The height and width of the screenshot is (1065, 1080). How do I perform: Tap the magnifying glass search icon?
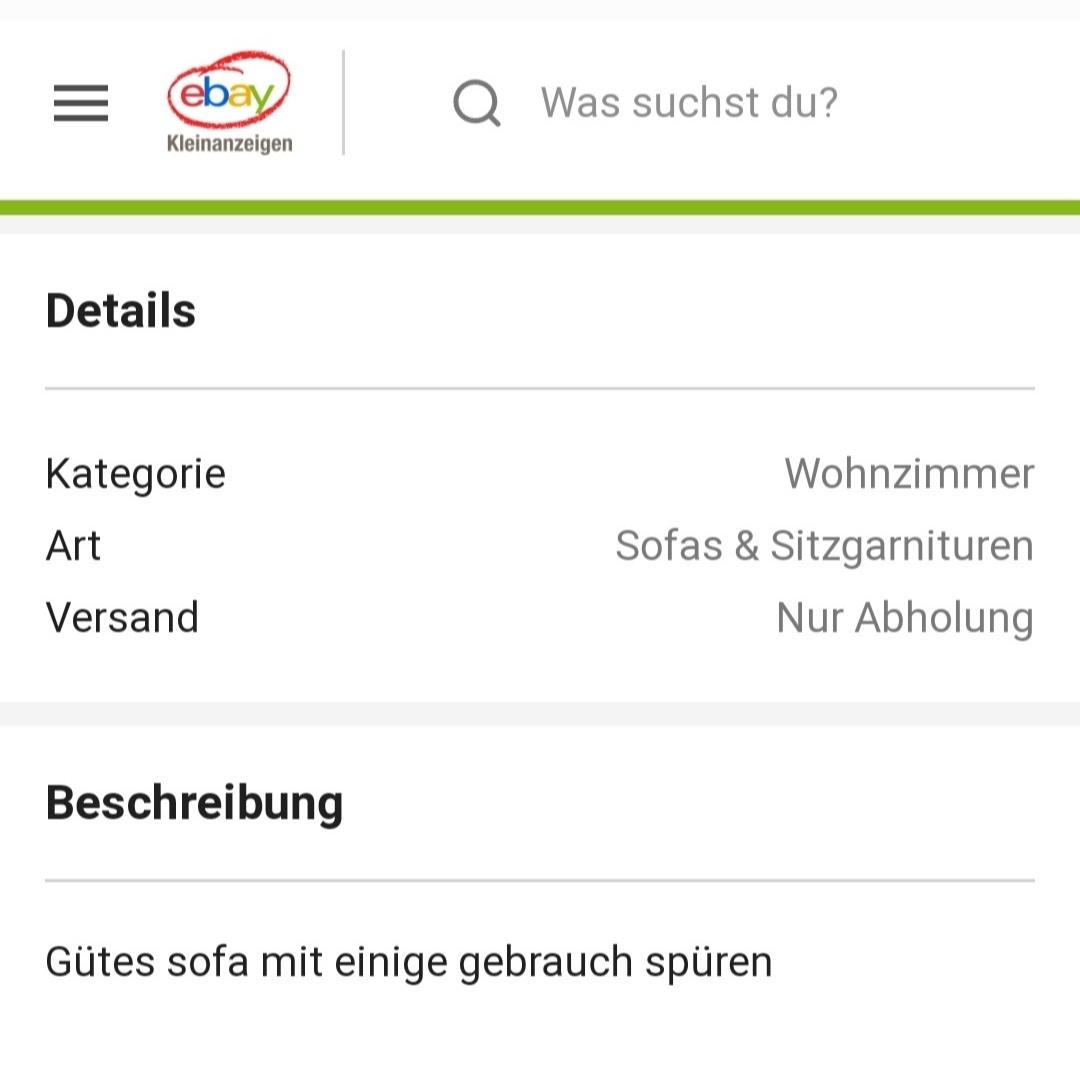[477, 103]
